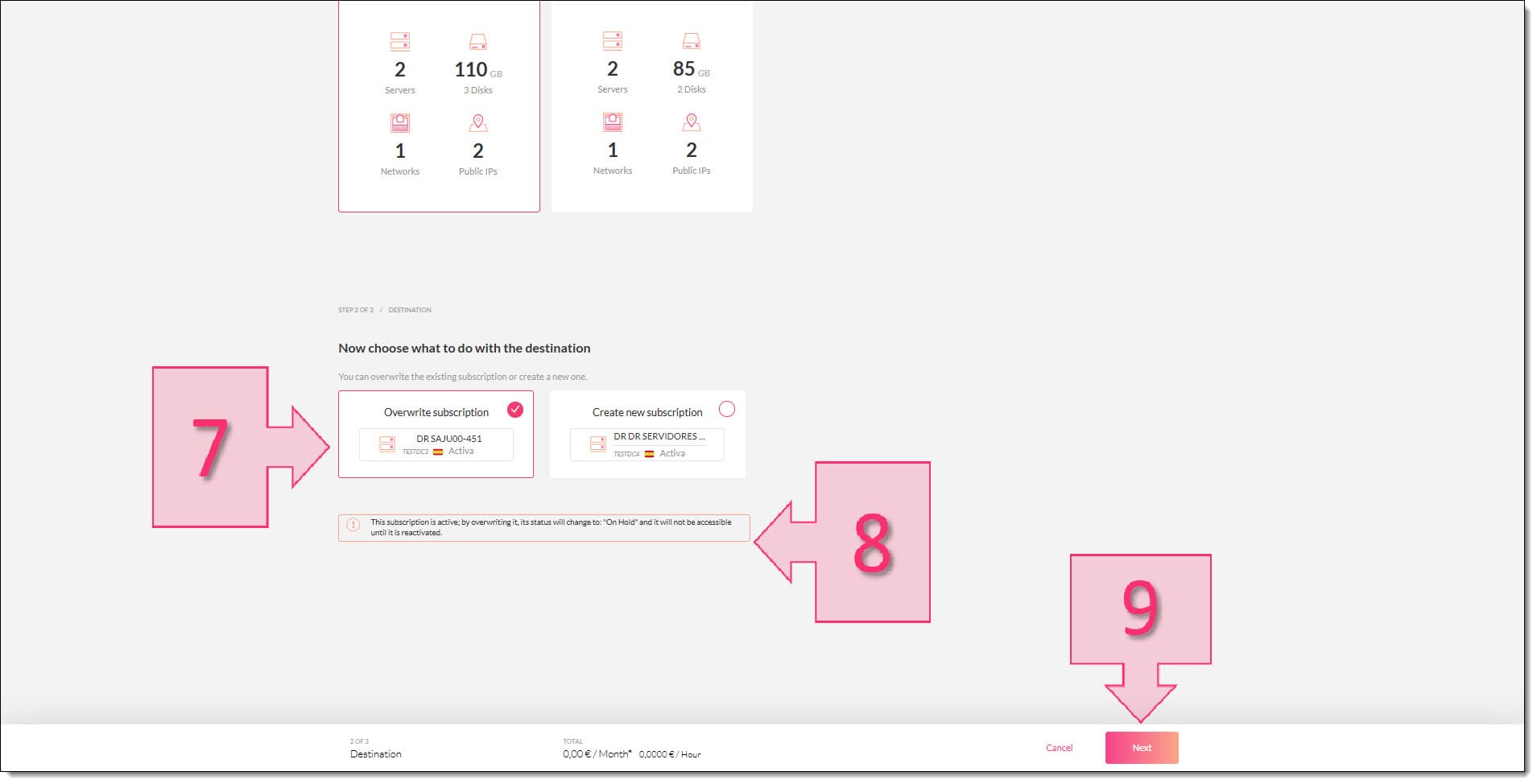Click the disk icon above 110 GB
Viewport: 1537px width, 784px height.
tap(478, 42)
